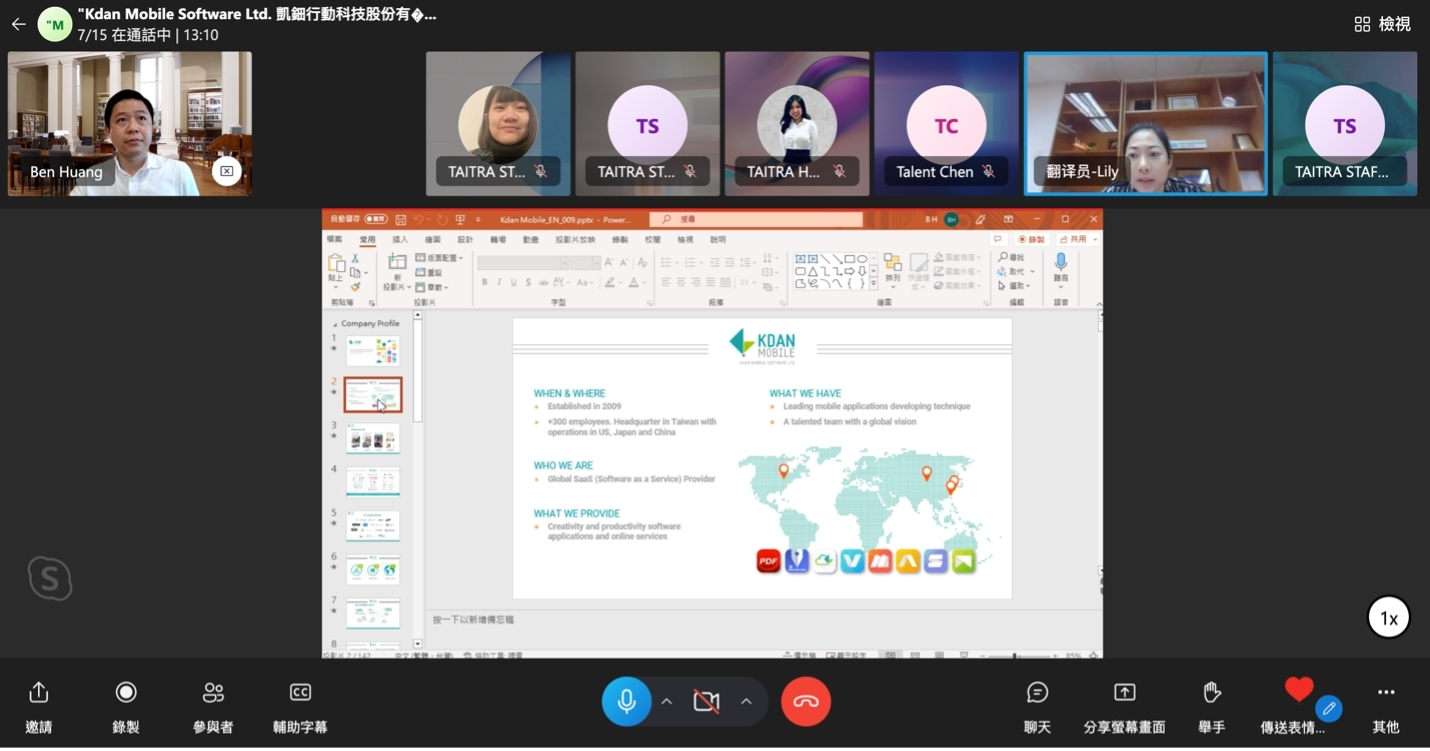Screen dimensions: 1430x751
Task: Select slide 6 thumbnail
Action: pos(372,570)
